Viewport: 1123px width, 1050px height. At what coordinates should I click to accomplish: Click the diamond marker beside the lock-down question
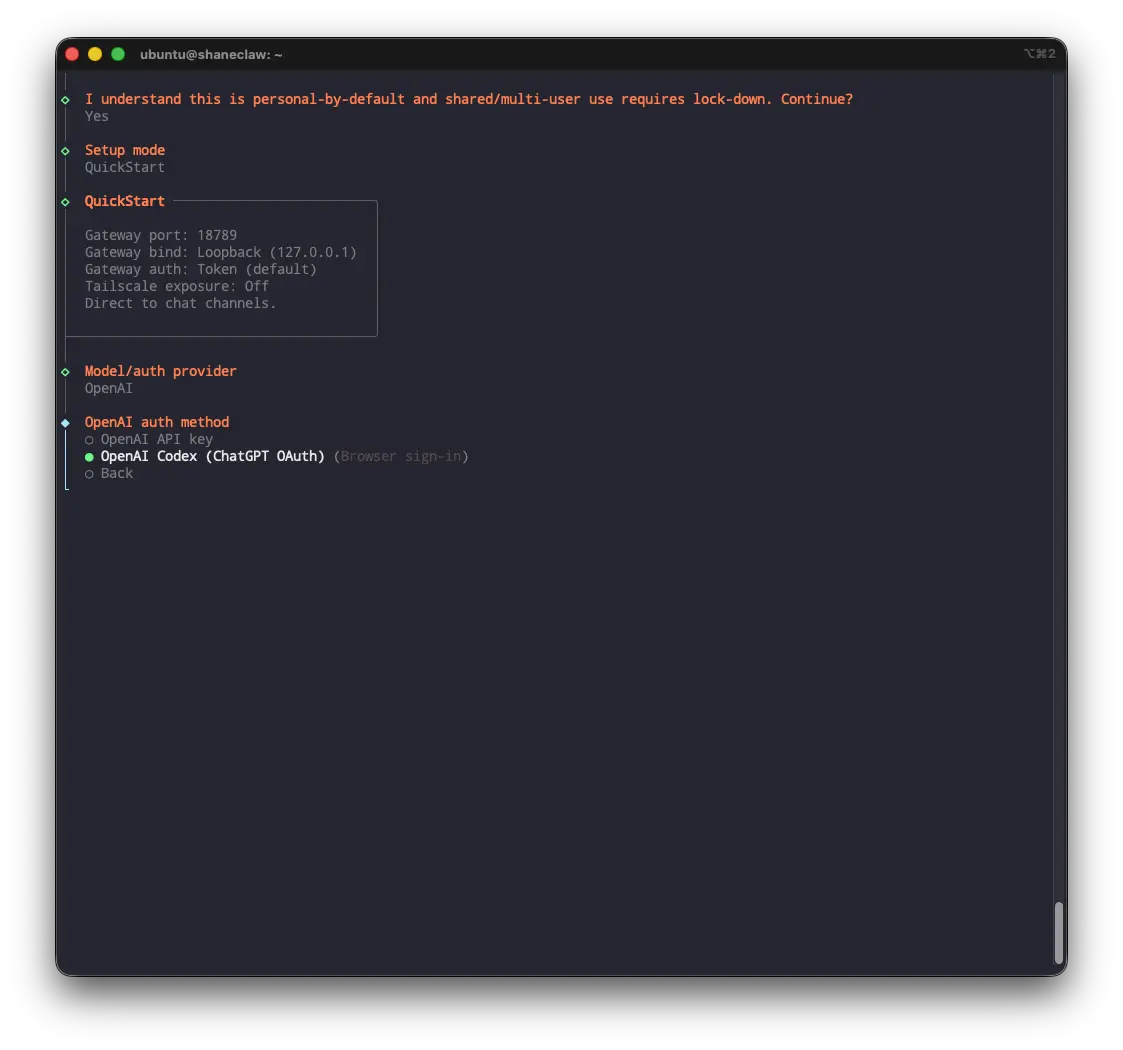coord(65,100)
